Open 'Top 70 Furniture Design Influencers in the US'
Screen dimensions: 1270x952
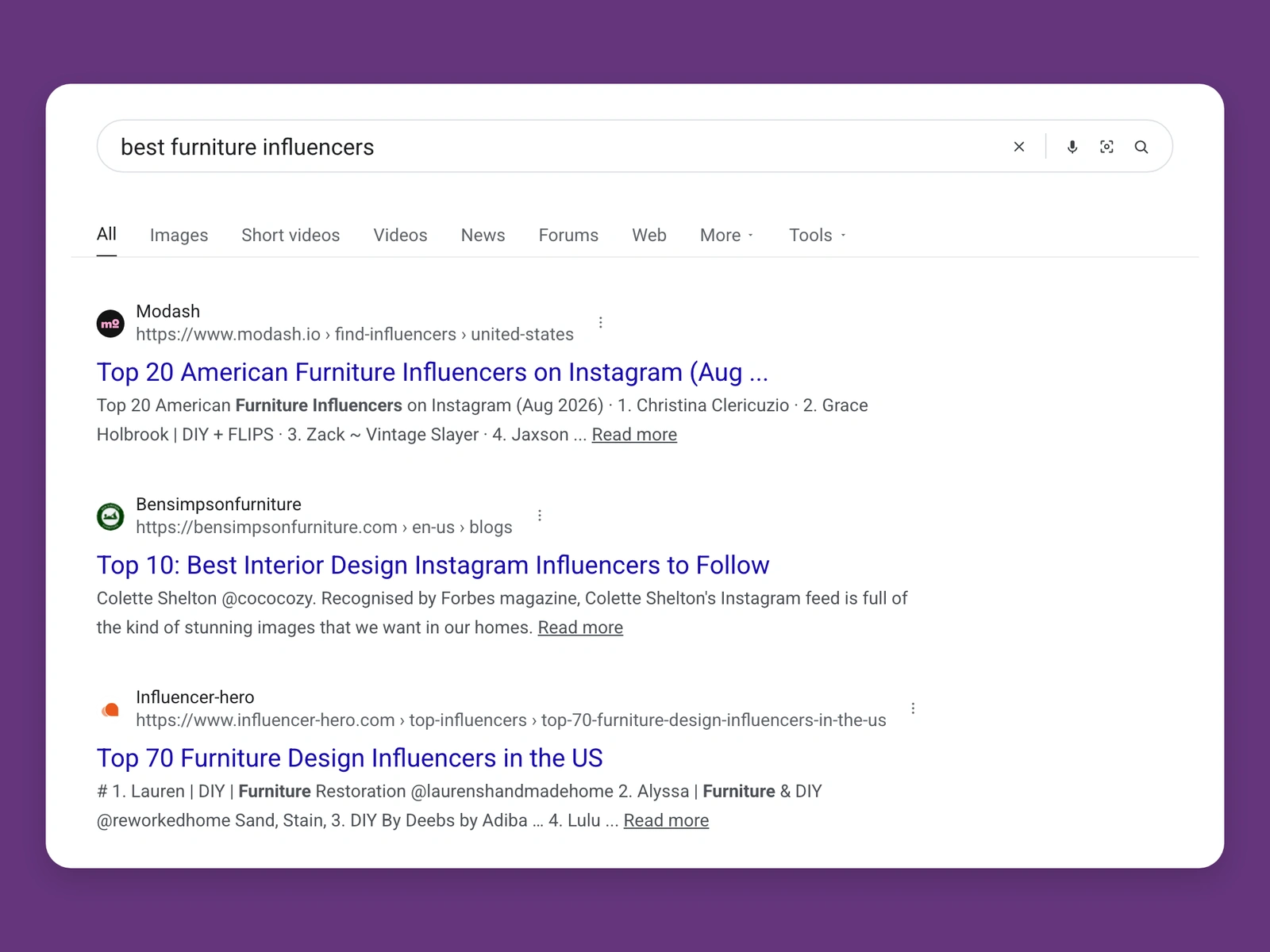point(350,758)
